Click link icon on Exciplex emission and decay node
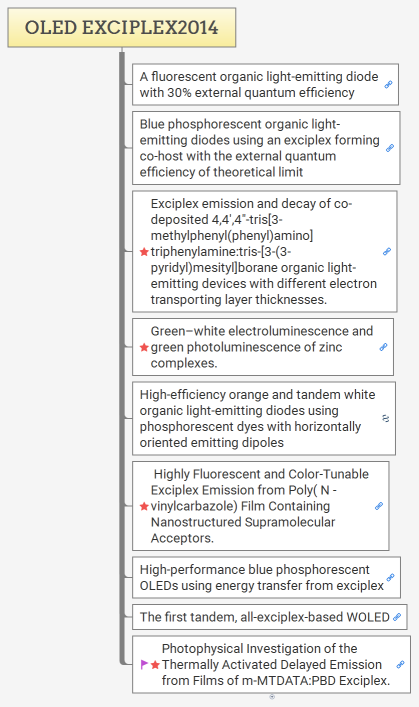The image size is (419, 707). click(x=387, y=252)
